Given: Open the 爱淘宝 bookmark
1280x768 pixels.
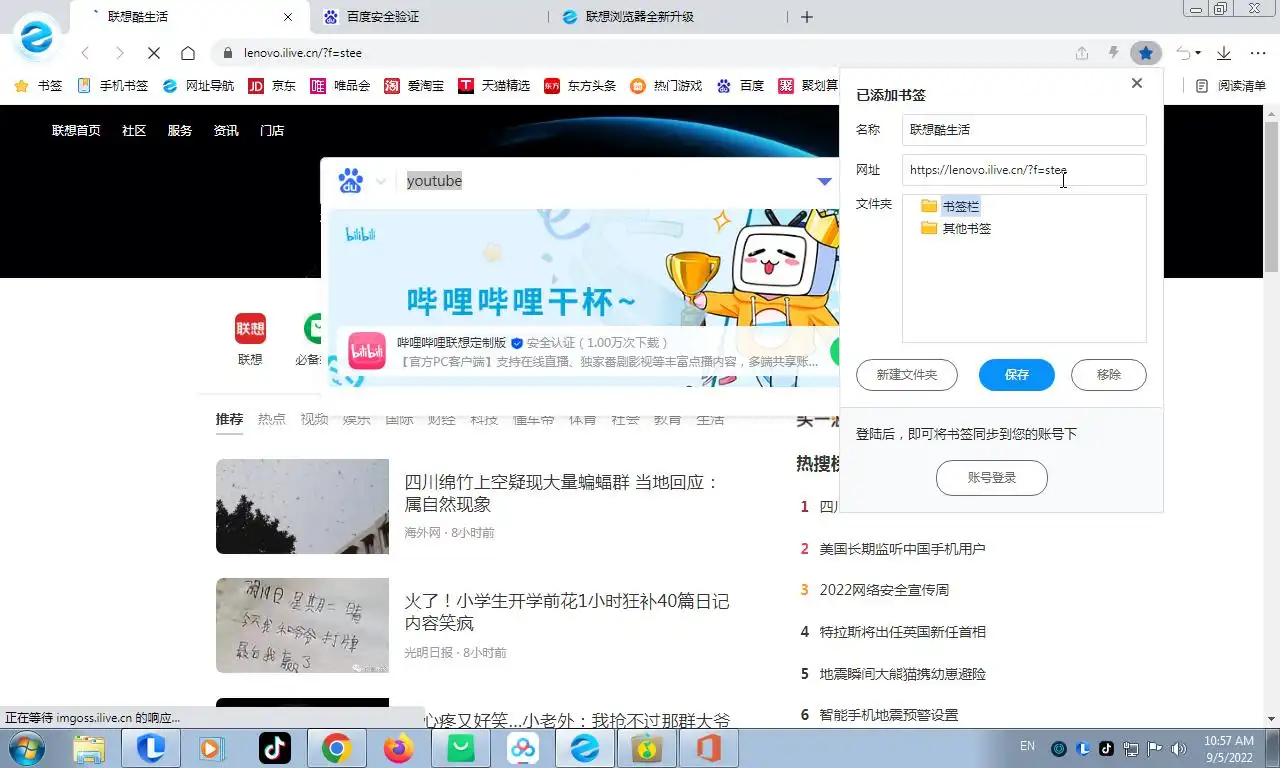Looking at the screenshot, I should tap(414, 86).
